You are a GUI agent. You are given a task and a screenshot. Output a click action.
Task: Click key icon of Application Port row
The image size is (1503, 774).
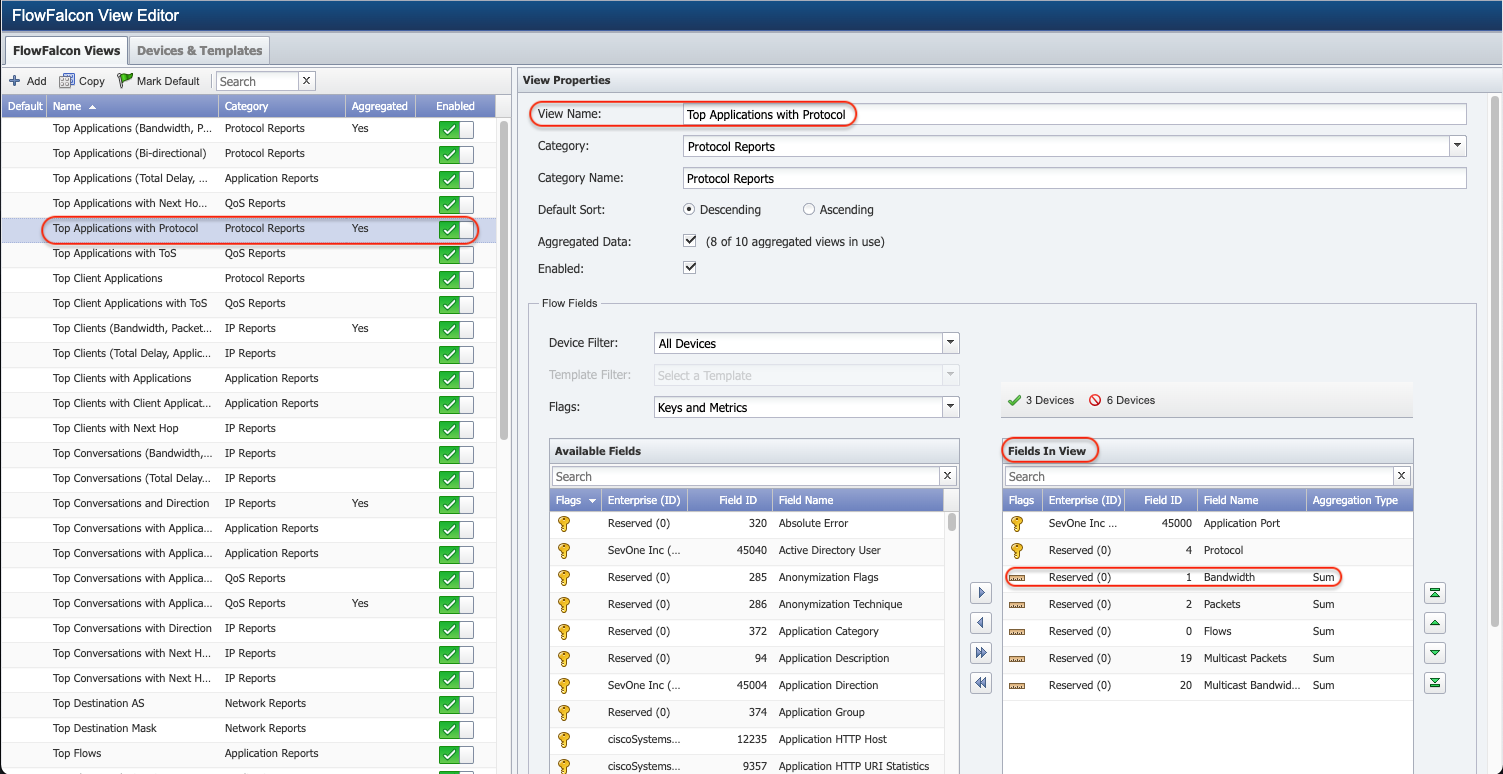[1017, 523]
